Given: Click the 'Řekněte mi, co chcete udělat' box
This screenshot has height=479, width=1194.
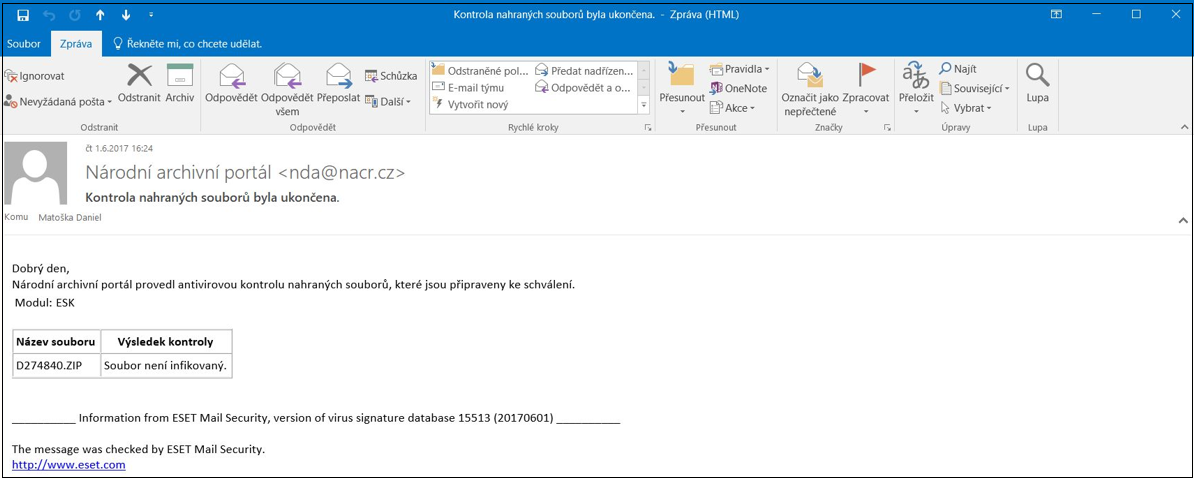Looking at the screenshot, I should pyautogui.click(x=187, y=43).
